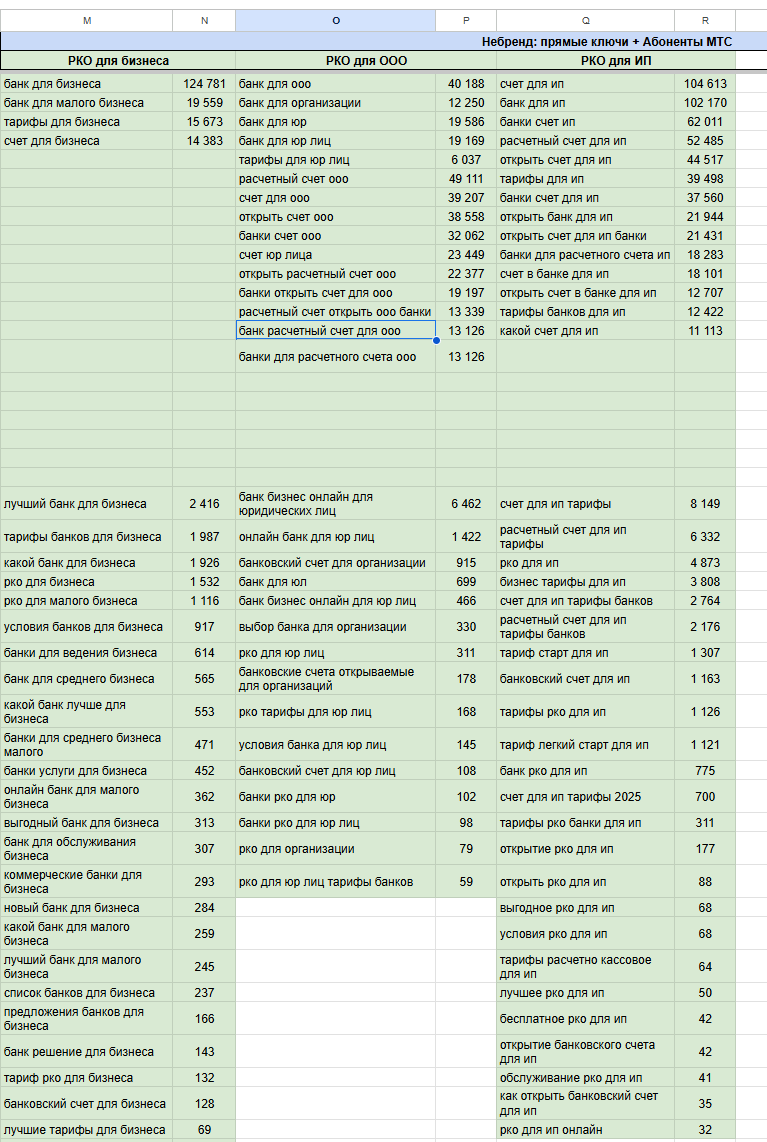Click the 'РКО для ИП' header cell
Screen dimensions: 767x1142
[x=616, y=60]
